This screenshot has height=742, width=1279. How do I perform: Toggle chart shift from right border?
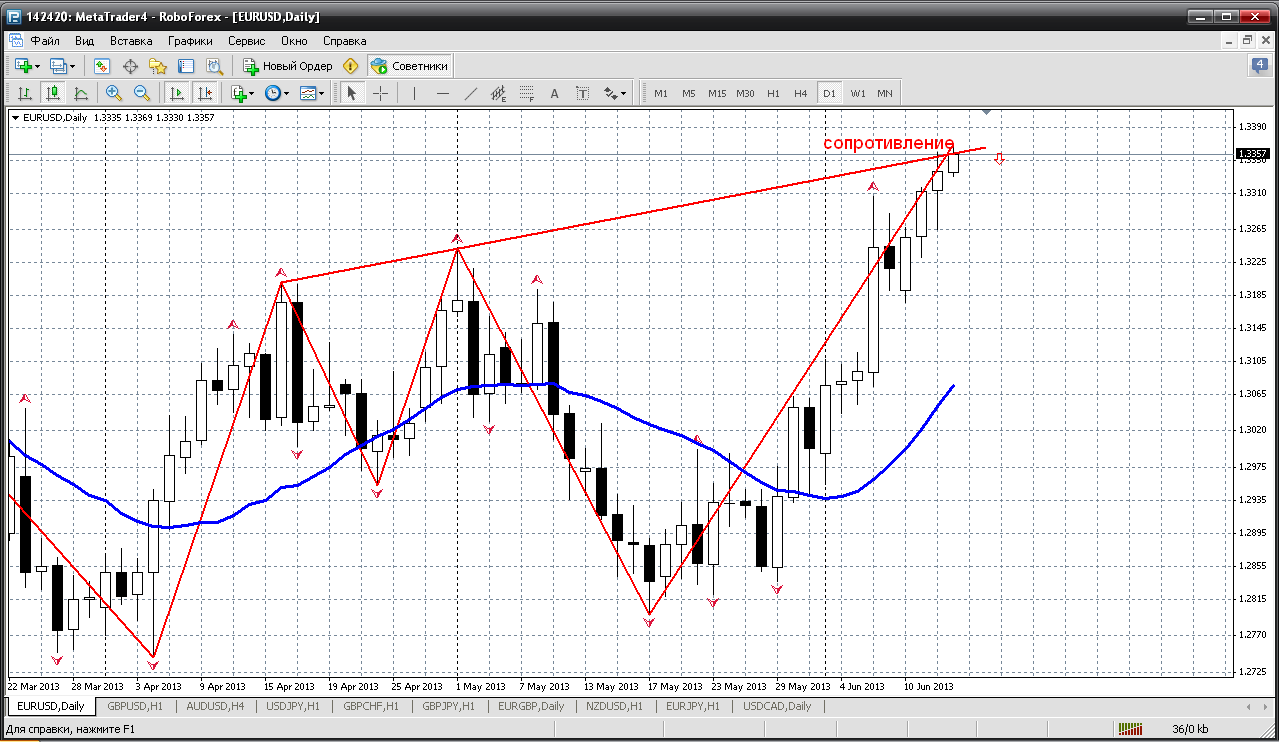coord(205,93)
